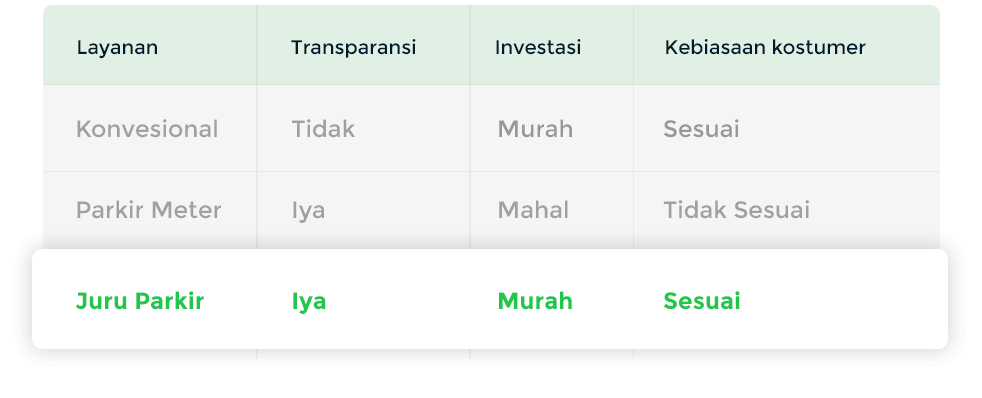Select the Konvesional table row
Image resolution: width=982 pixels, height=398 pixels.
pyautogui.click(x=491, y=128)
